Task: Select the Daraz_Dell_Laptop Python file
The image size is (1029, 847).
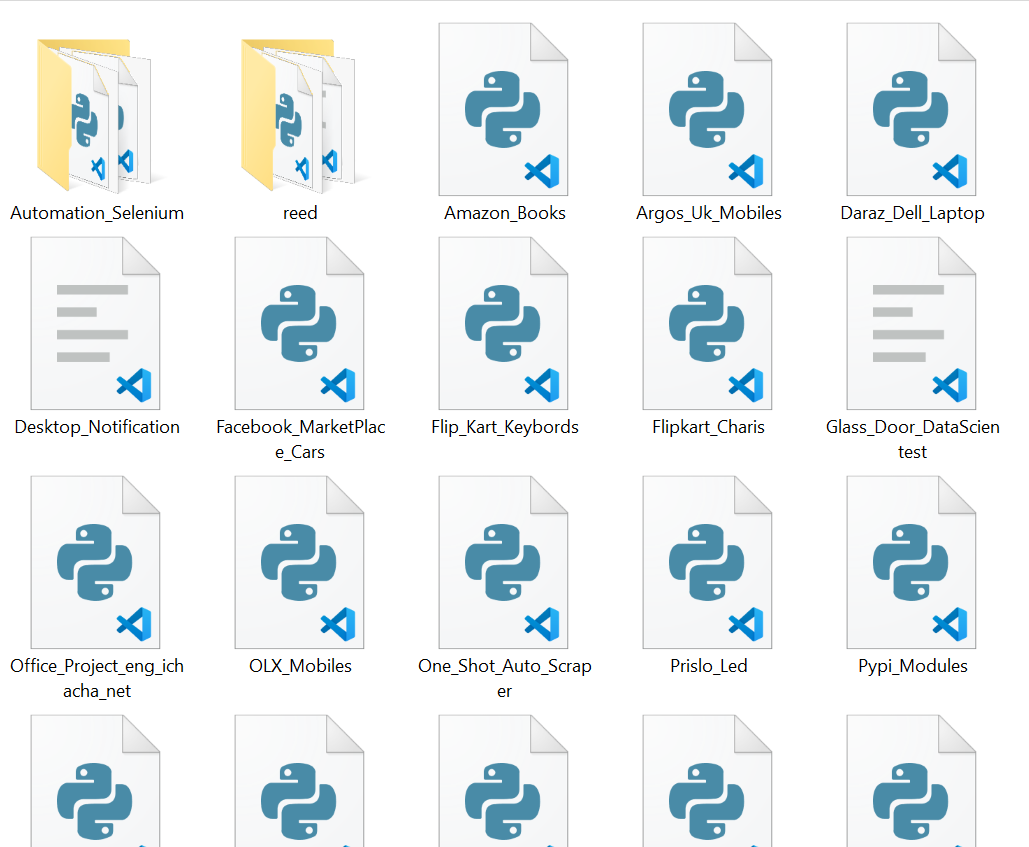Action: coord(912,110)
